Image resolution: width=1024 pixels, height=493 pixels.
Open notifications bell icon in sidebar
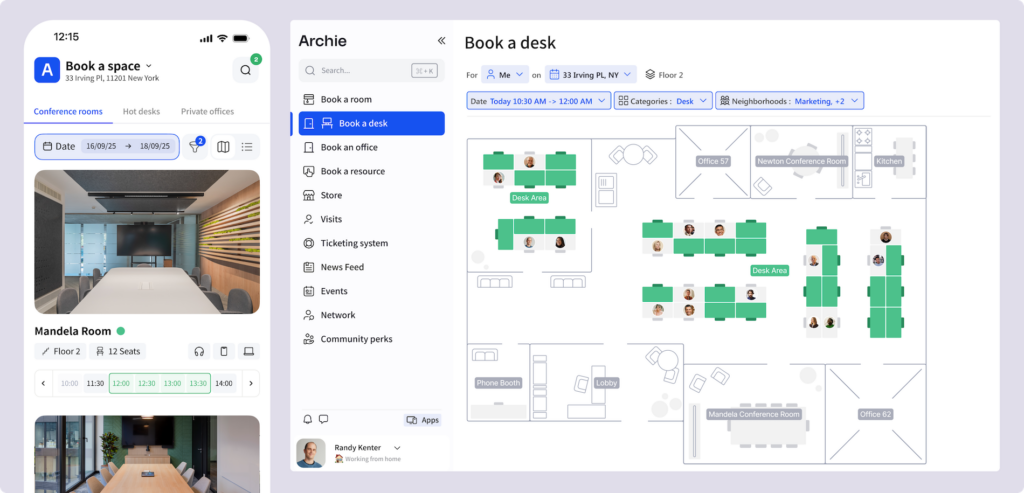pyautogui.click(x=308, y=419)
